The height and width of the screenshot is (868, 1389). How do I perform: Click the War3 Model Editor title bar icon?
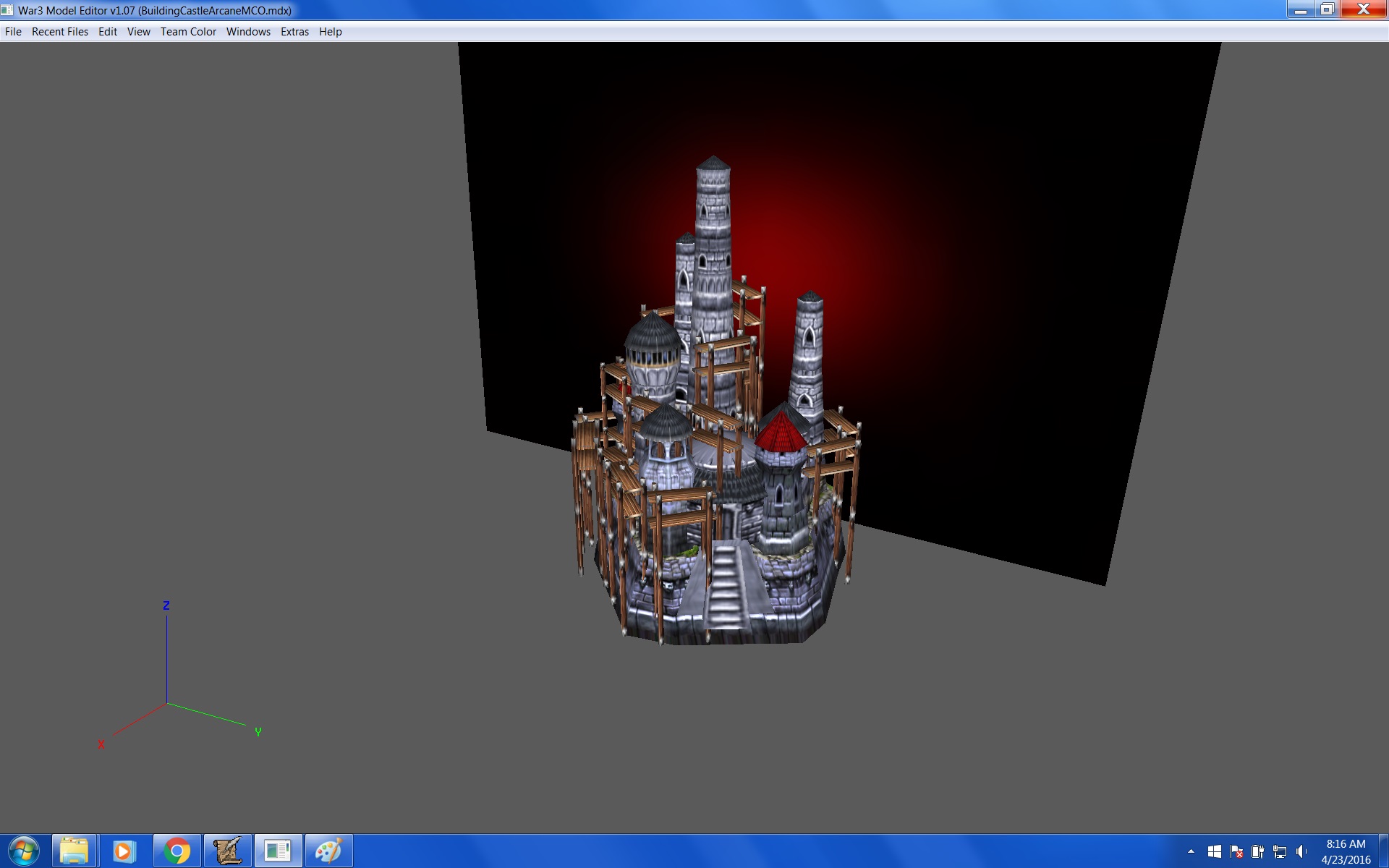click(7, 10)
